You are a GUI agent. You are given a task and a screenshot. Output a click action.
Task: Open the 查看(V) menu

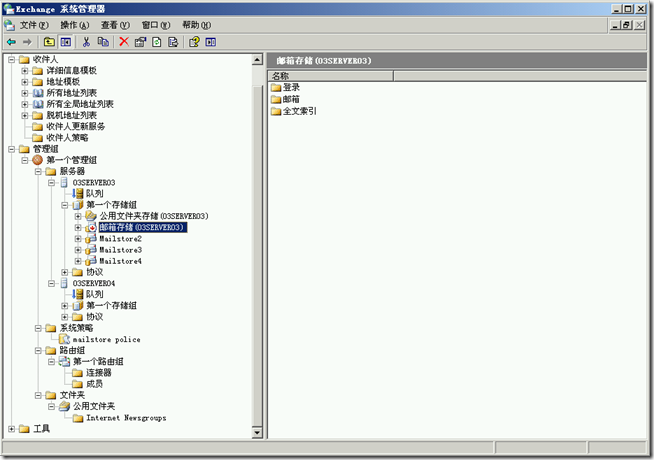click(116, 25)
